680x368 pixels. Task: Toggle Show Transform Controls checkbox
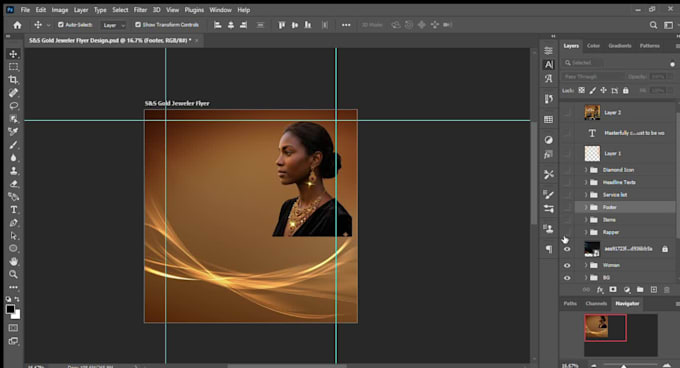tap(138, 25)
